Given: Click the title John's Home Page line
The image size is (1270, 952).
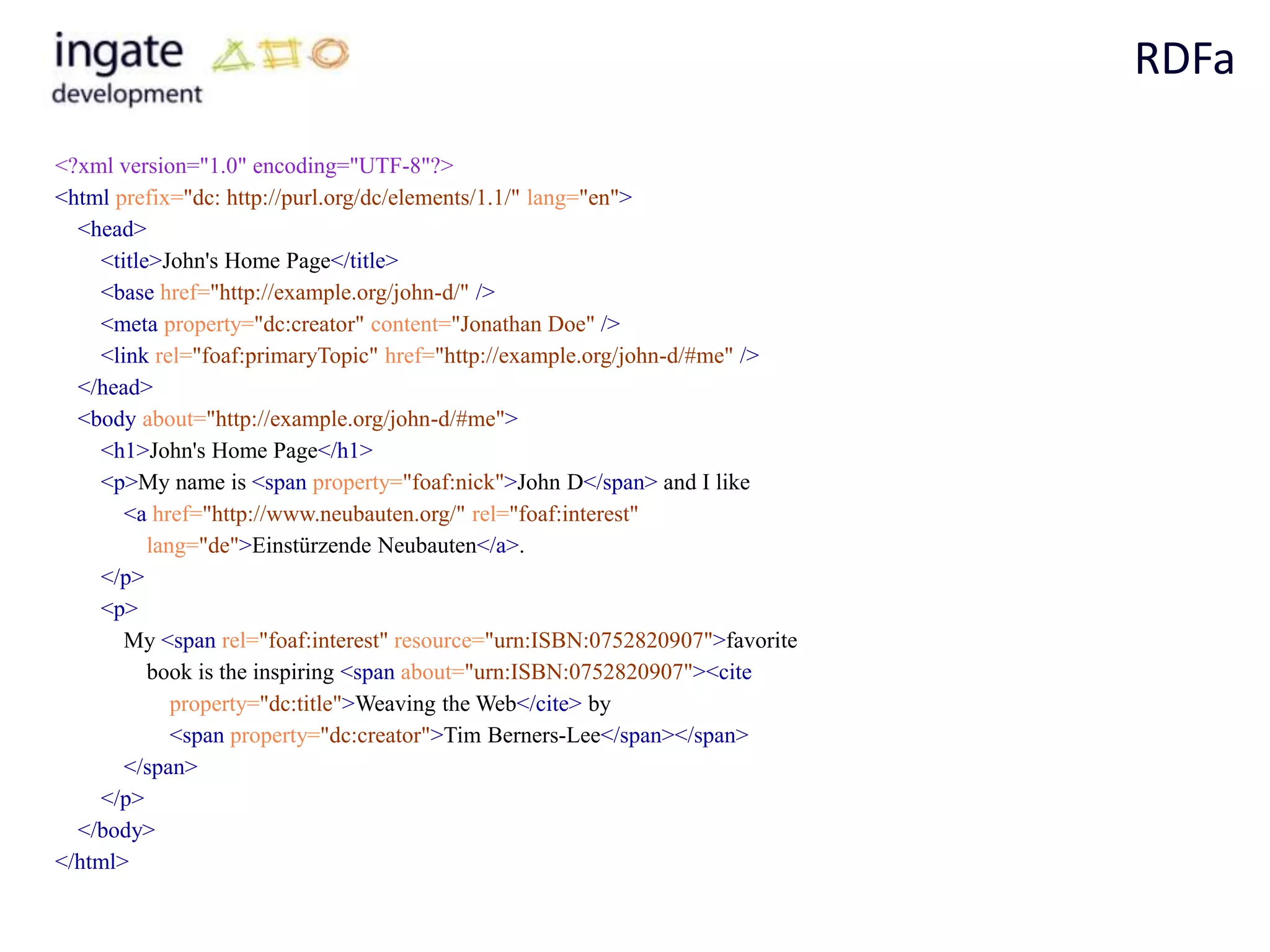Looking at the screenshot, I should 249,261.
